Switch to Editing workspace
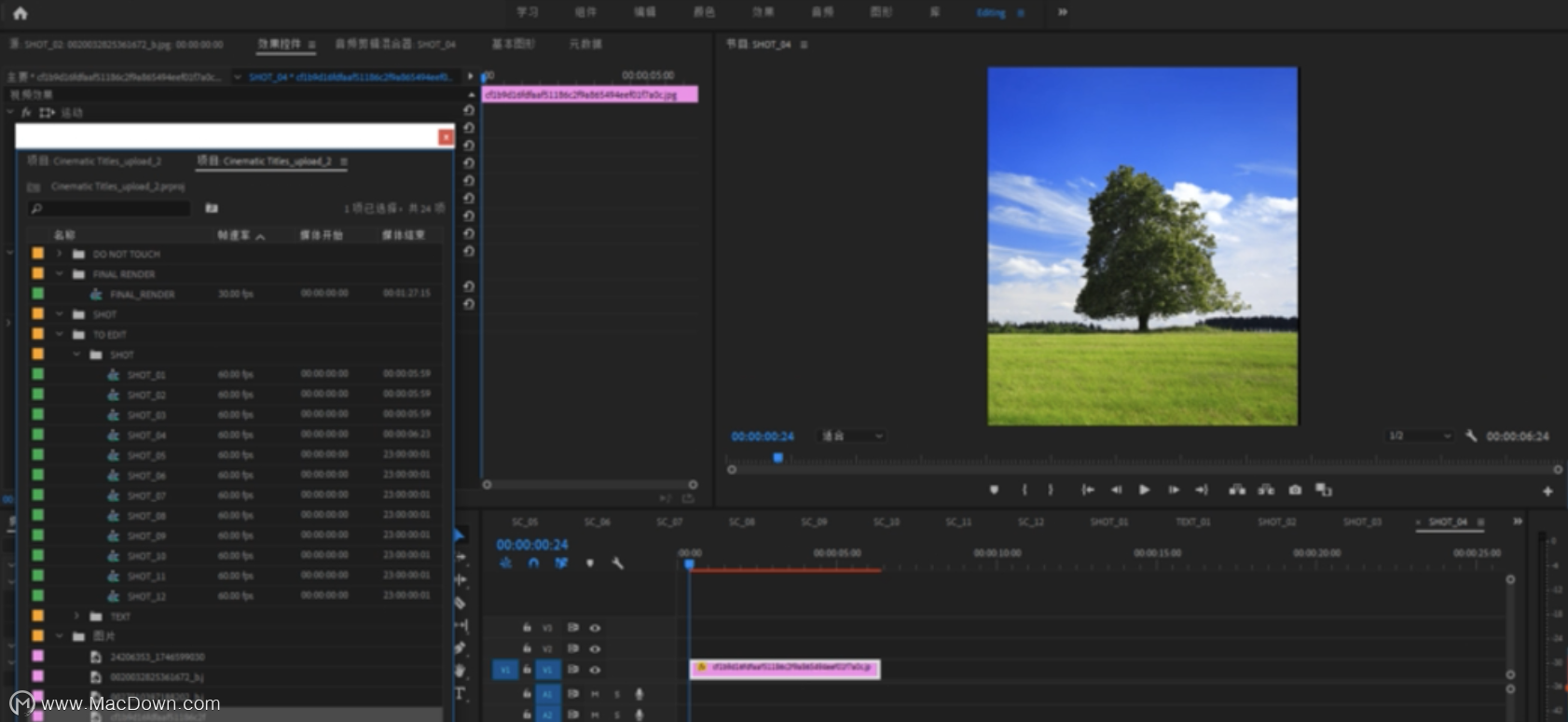 pyautogui.click(x=991, y=13)
